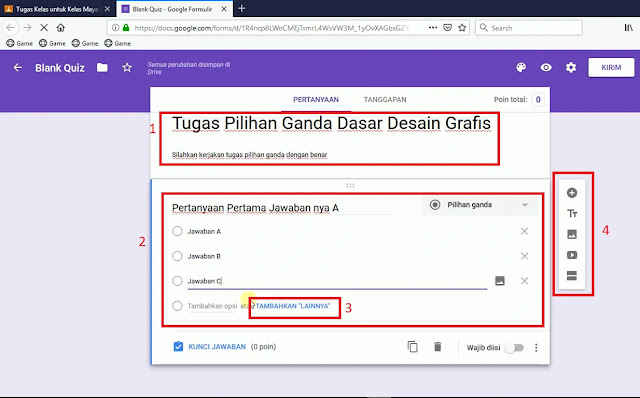Add a video from the side toolbar
Screen dimensions: 640x398
(572, 255)
